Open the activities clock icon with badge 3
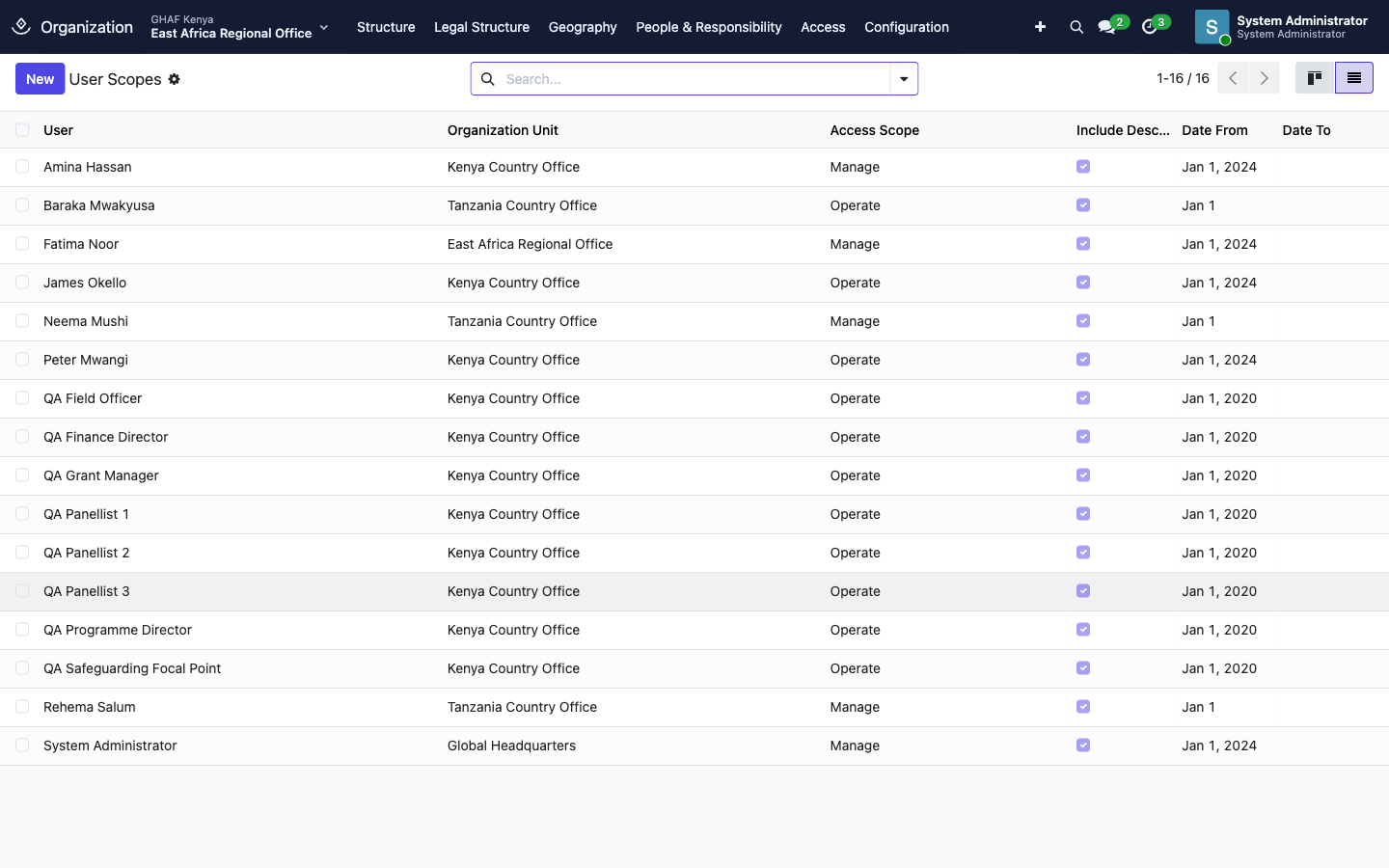The width and height of the screenshot is (1389, 868). click(x=1149, y=27)
